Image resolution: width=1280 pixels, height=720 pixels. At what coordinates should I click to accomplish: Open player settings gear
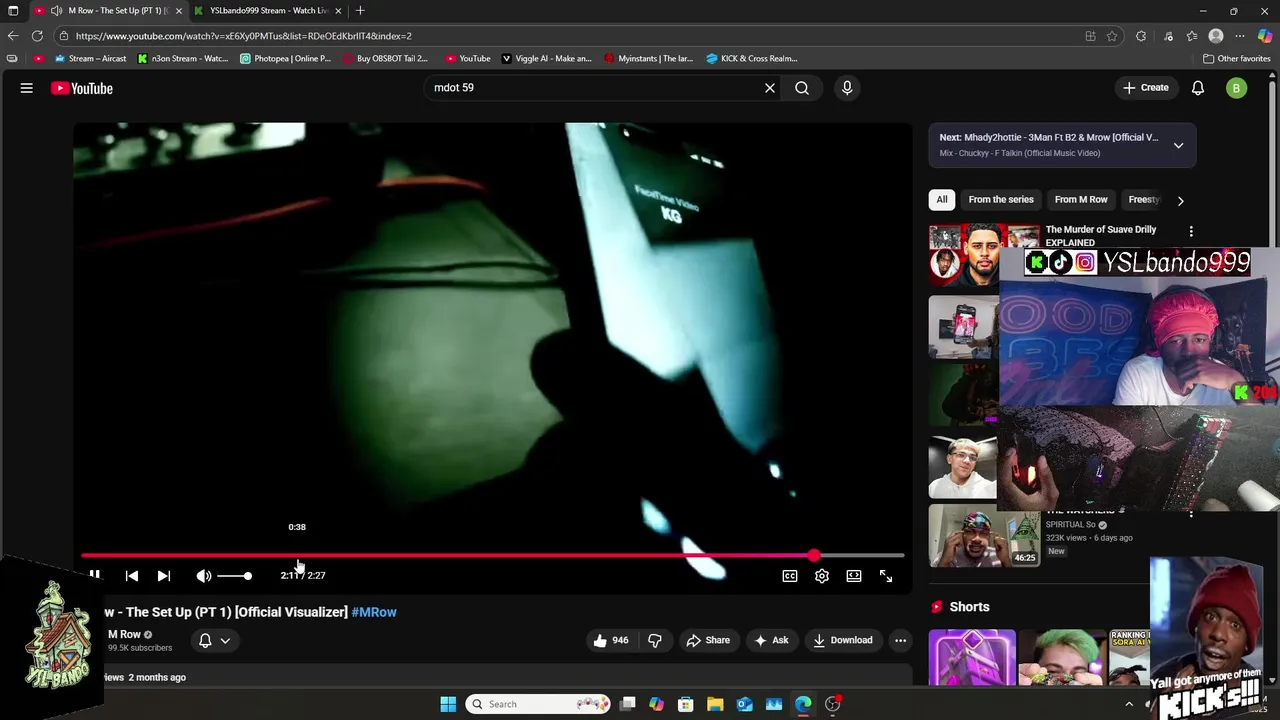point(822,576)
